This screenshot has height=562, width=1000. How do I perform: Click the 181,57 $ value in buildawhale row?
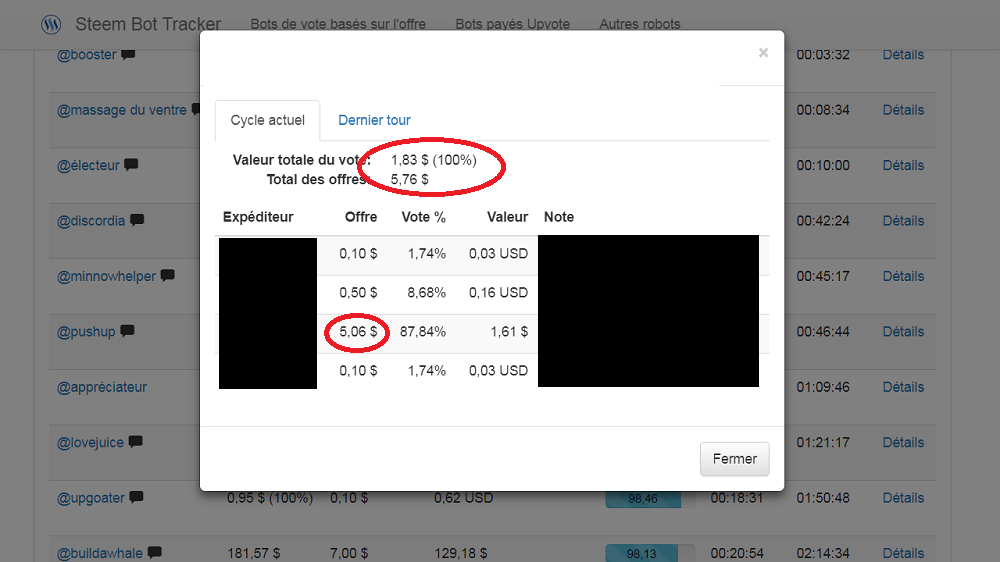pyautogui.click(x=253, y=553)
